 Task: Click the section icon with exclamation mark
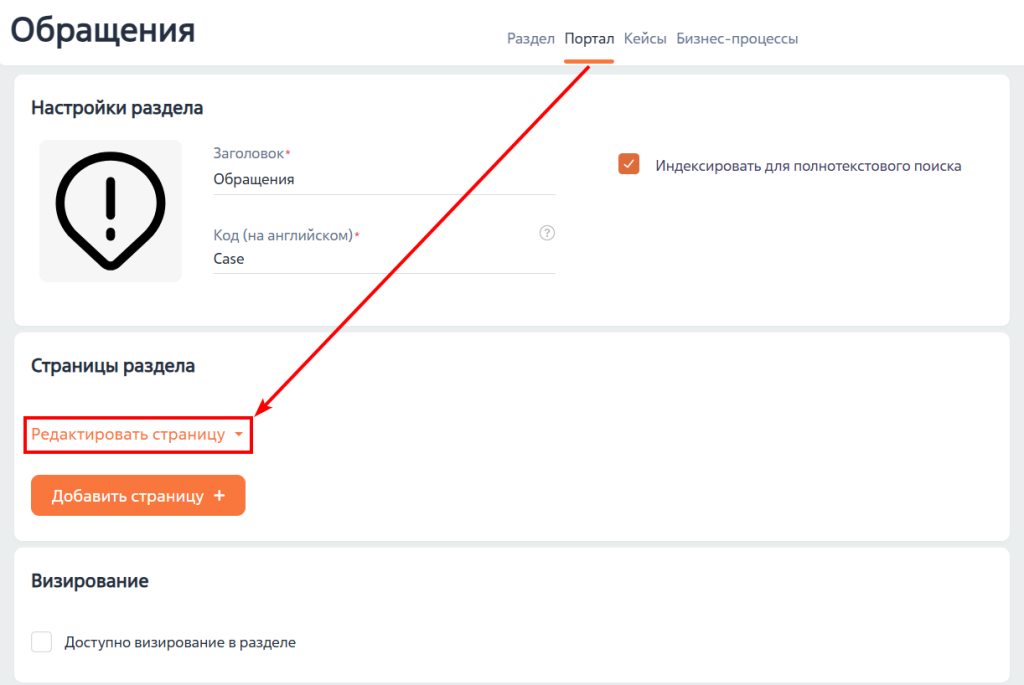110,211
